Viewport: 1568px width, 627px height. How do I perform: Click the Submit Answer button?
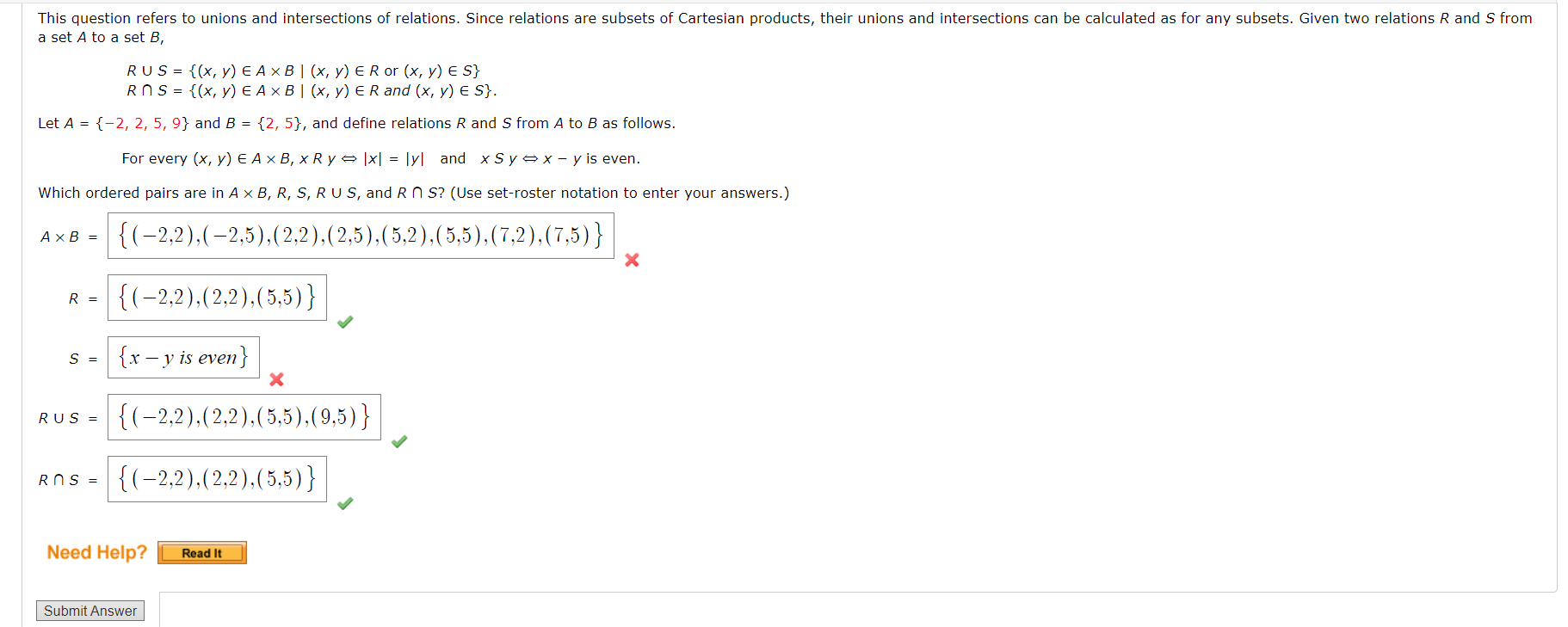90,610
